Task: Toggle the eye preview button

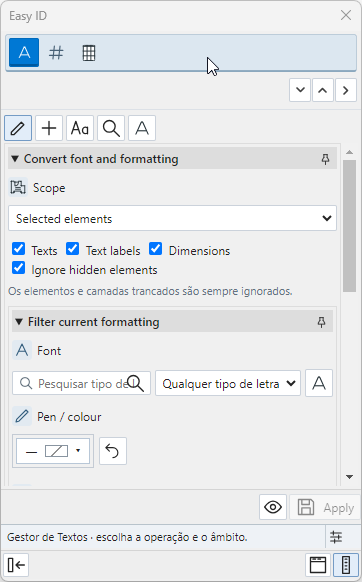Action: [x=273, y=507]
